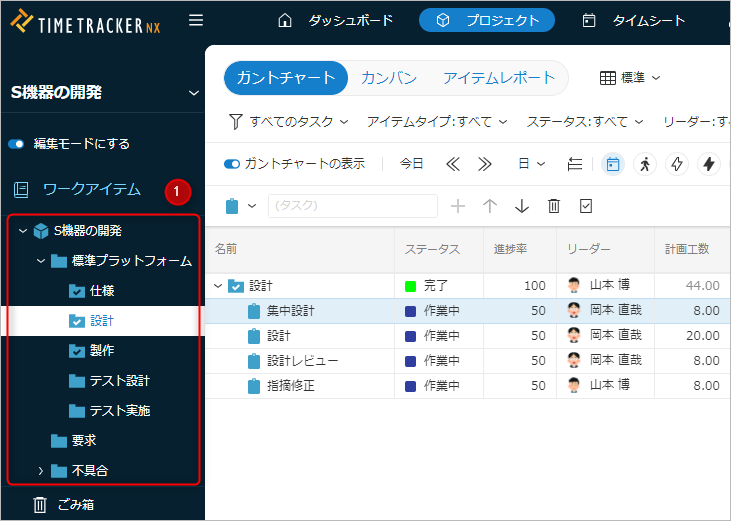Toggle ガントチャートの表示 switch

(232, 164)
